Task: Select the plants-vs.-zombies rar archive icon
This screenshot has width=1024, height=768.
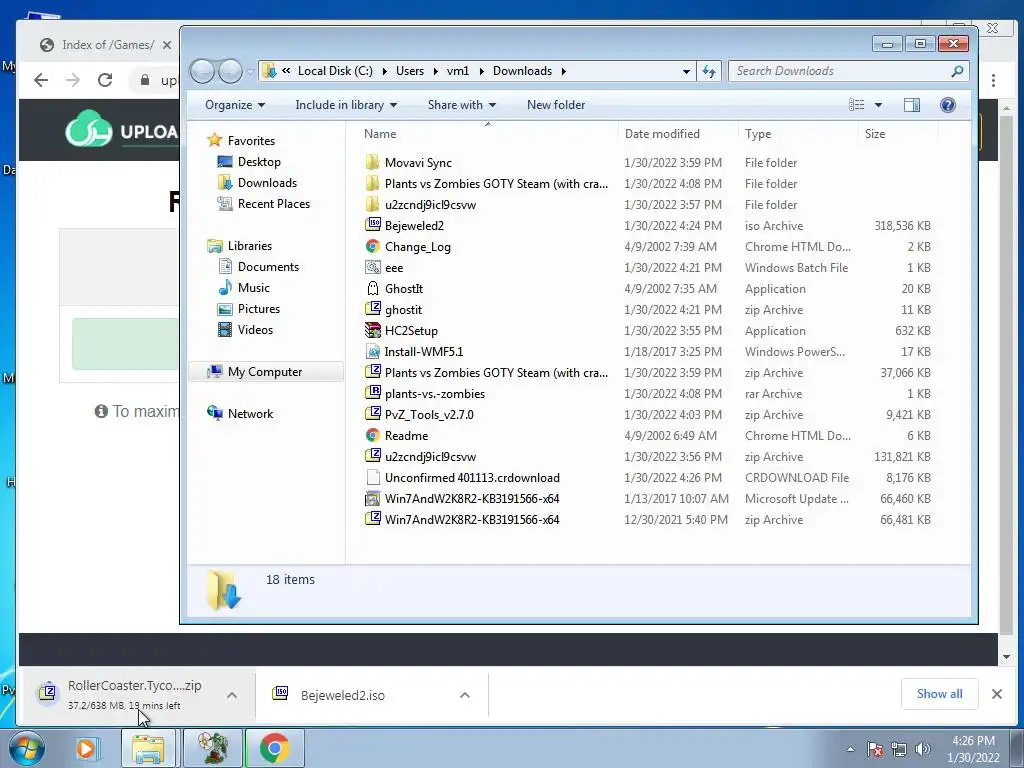Action: point(372,393)
